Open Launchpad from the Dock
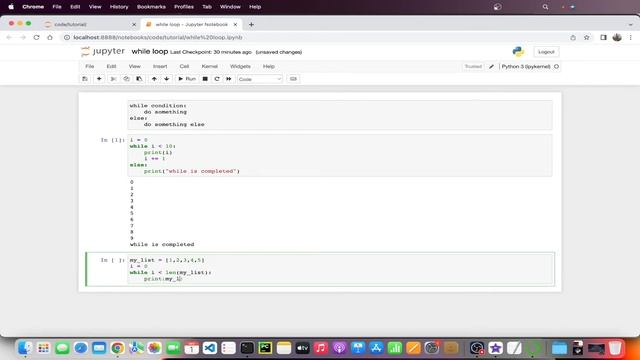 (43, 348)
